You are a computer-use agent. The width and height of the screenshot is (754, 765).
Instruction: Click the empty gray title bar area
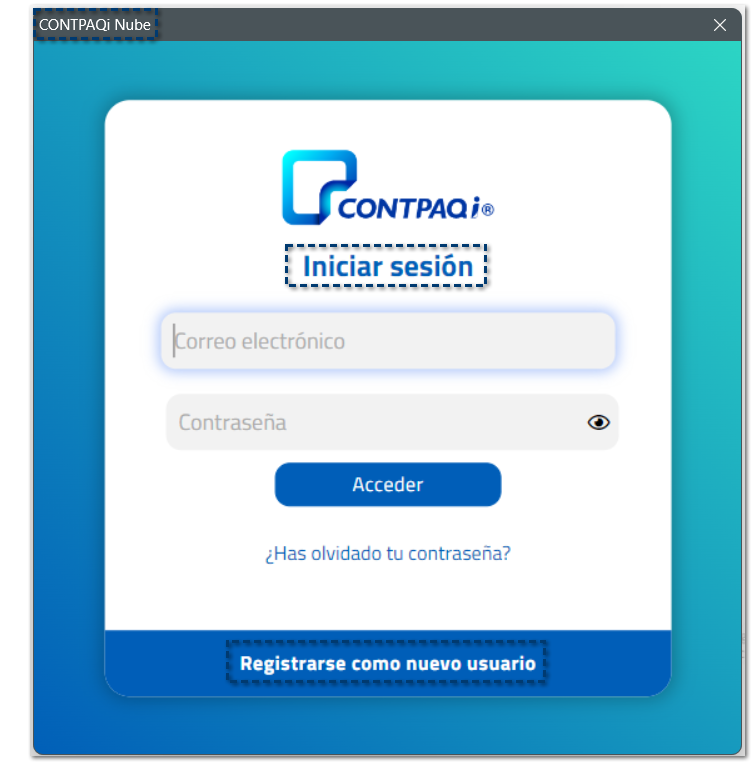point(429,24)
